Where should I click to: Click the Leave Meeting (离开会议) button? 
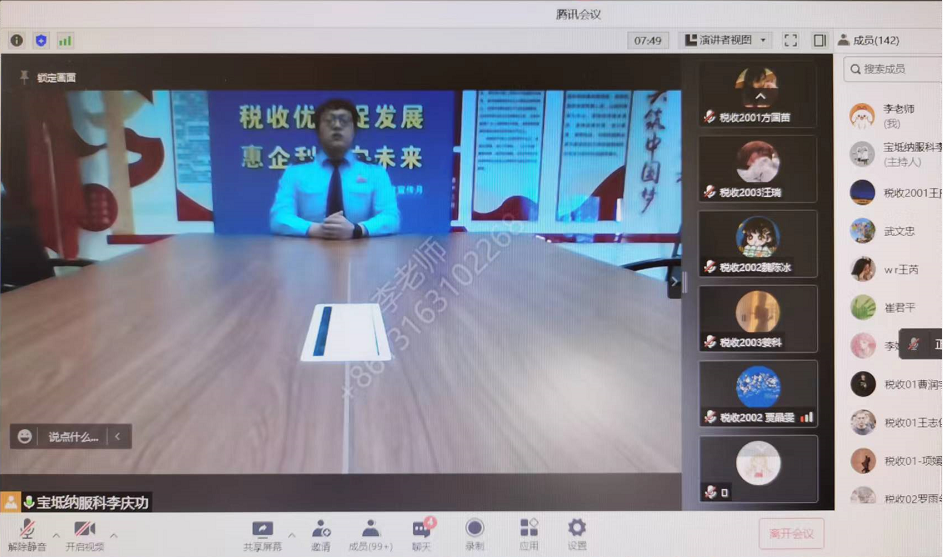point(792,534)
